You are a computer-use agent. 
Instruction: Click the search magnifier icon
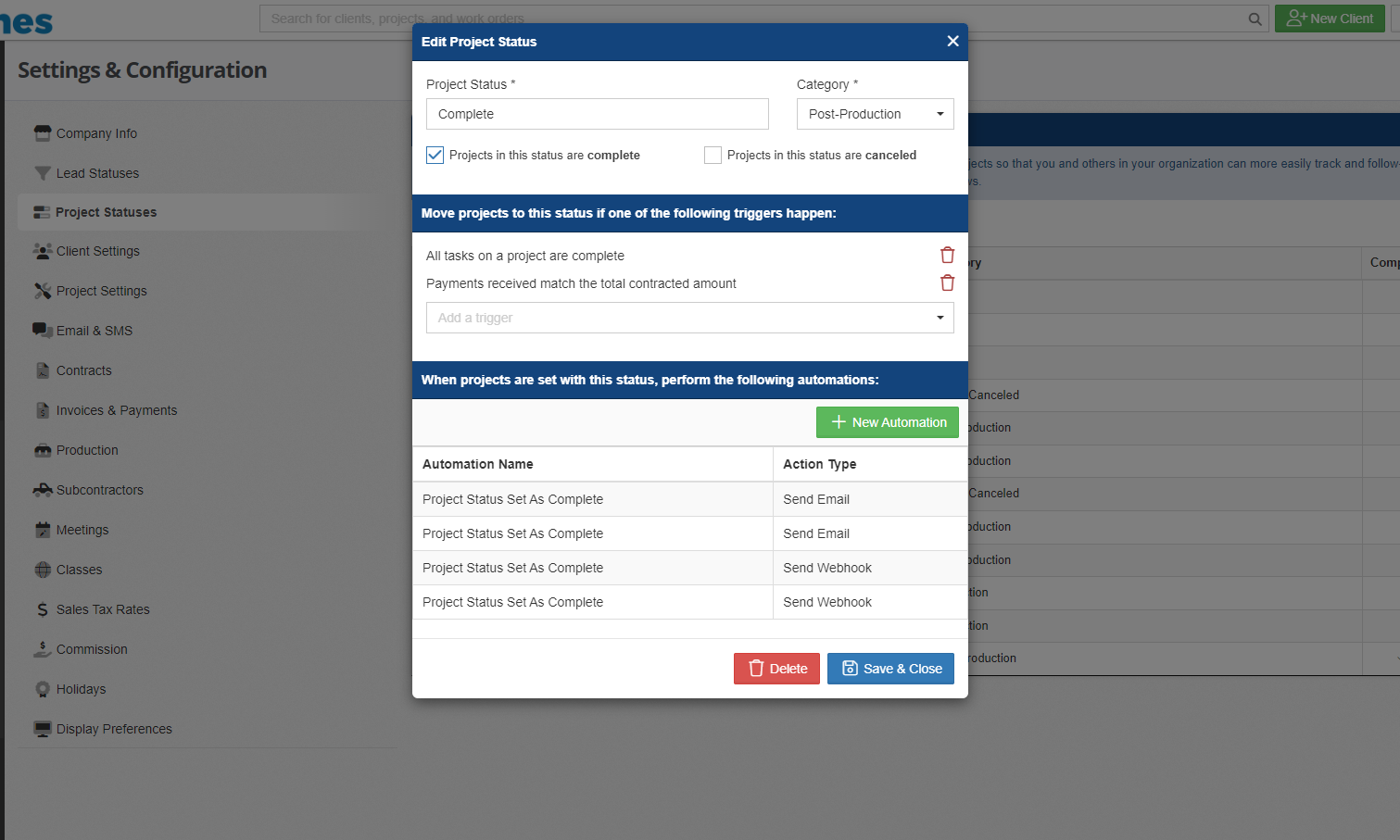(1255, 18)
